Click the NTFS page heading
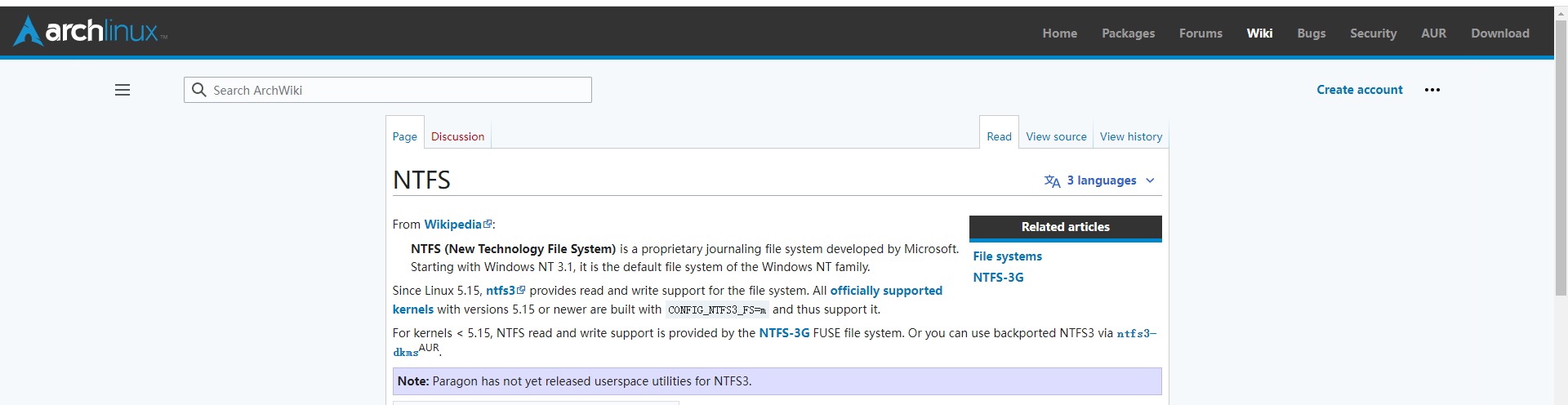Image resolution: width=1568 pixels, height=405 pixels. click(x=421, y=180)
